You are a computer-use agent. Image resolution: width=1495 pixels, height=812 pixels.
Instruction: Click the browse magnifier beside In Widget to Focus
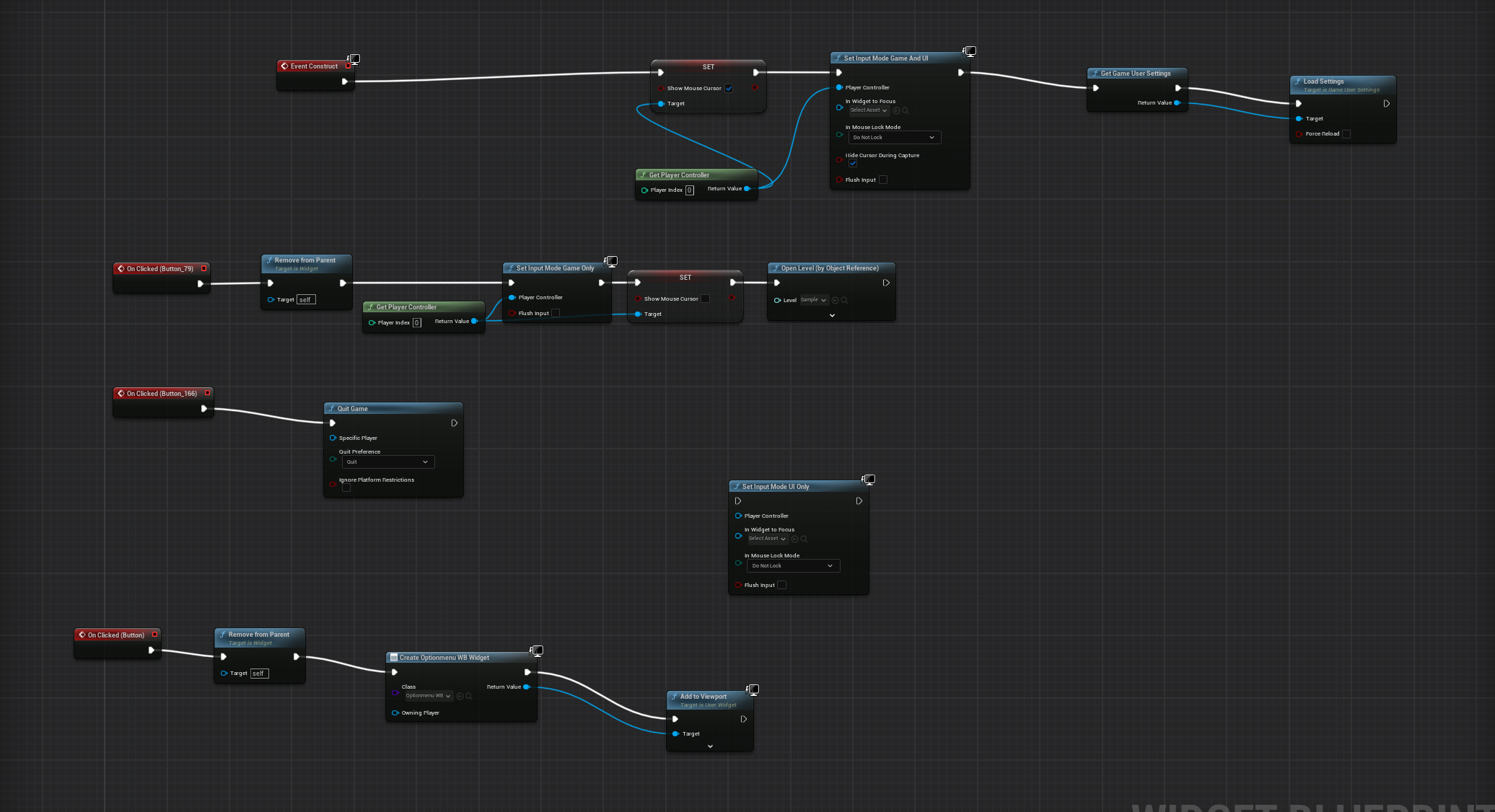click(x=905, y=110)
